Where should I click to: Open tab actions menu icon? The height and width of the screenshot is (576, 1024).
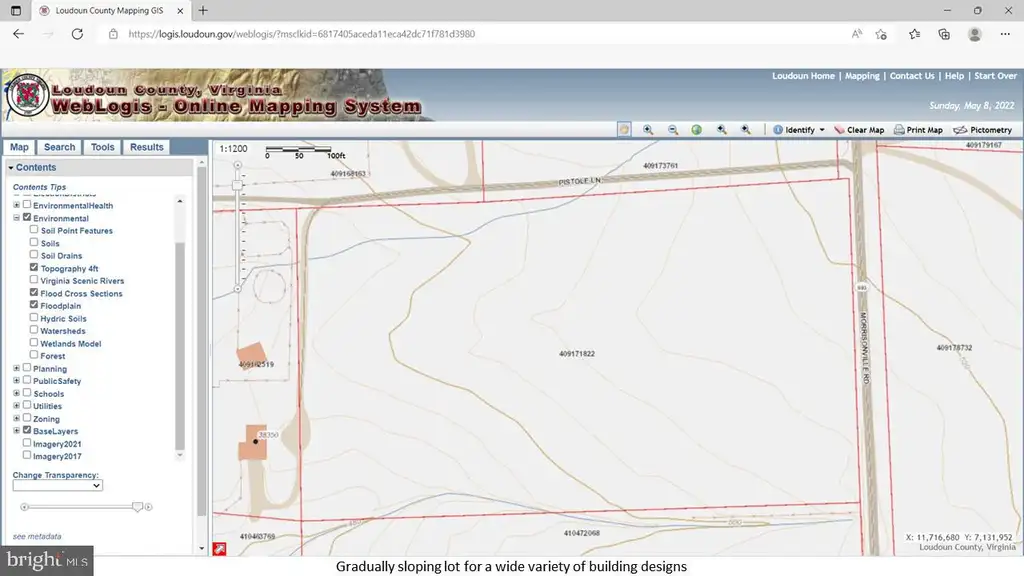point(16,10)
